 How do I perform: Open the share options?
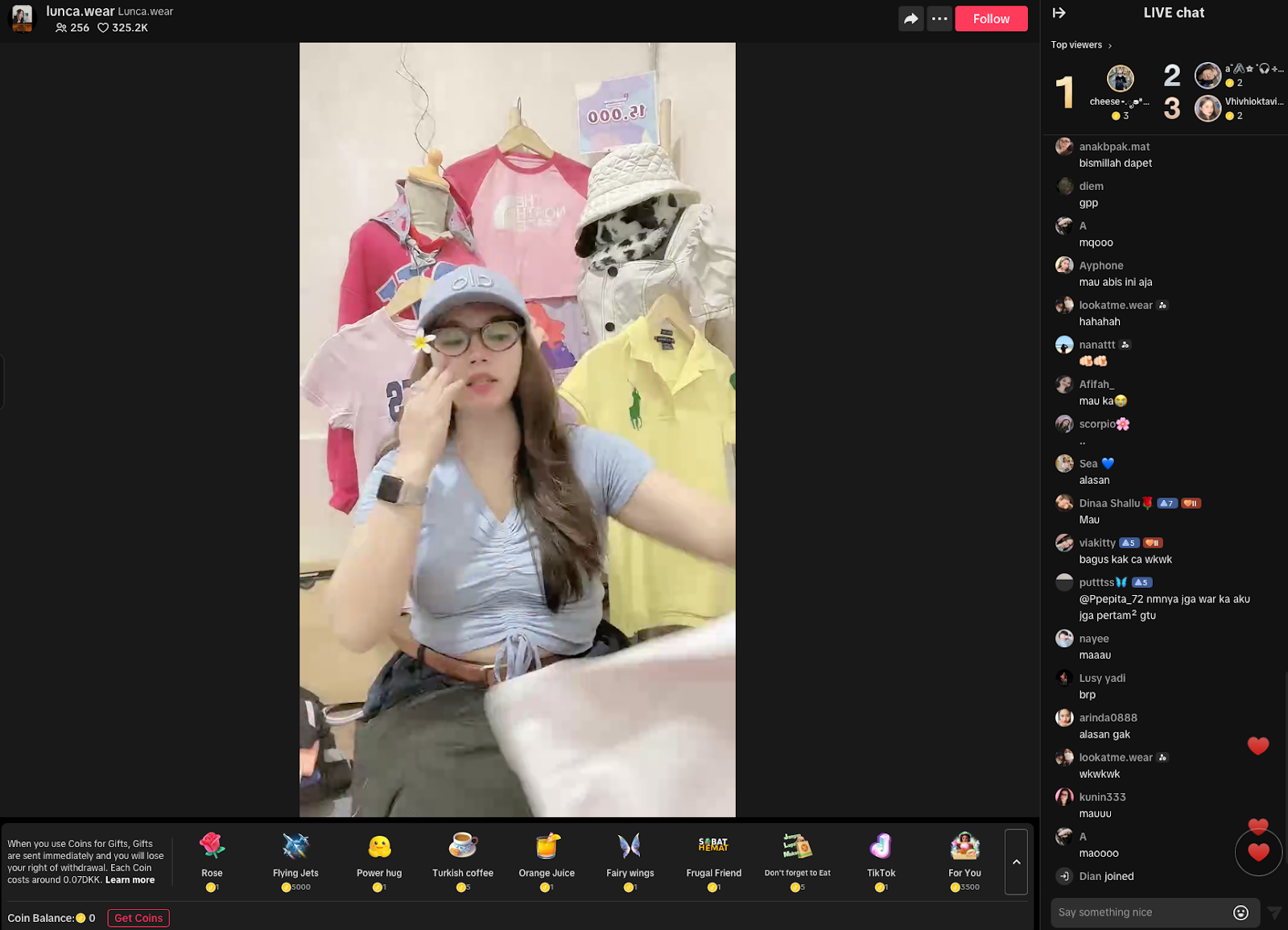(910, 18)
